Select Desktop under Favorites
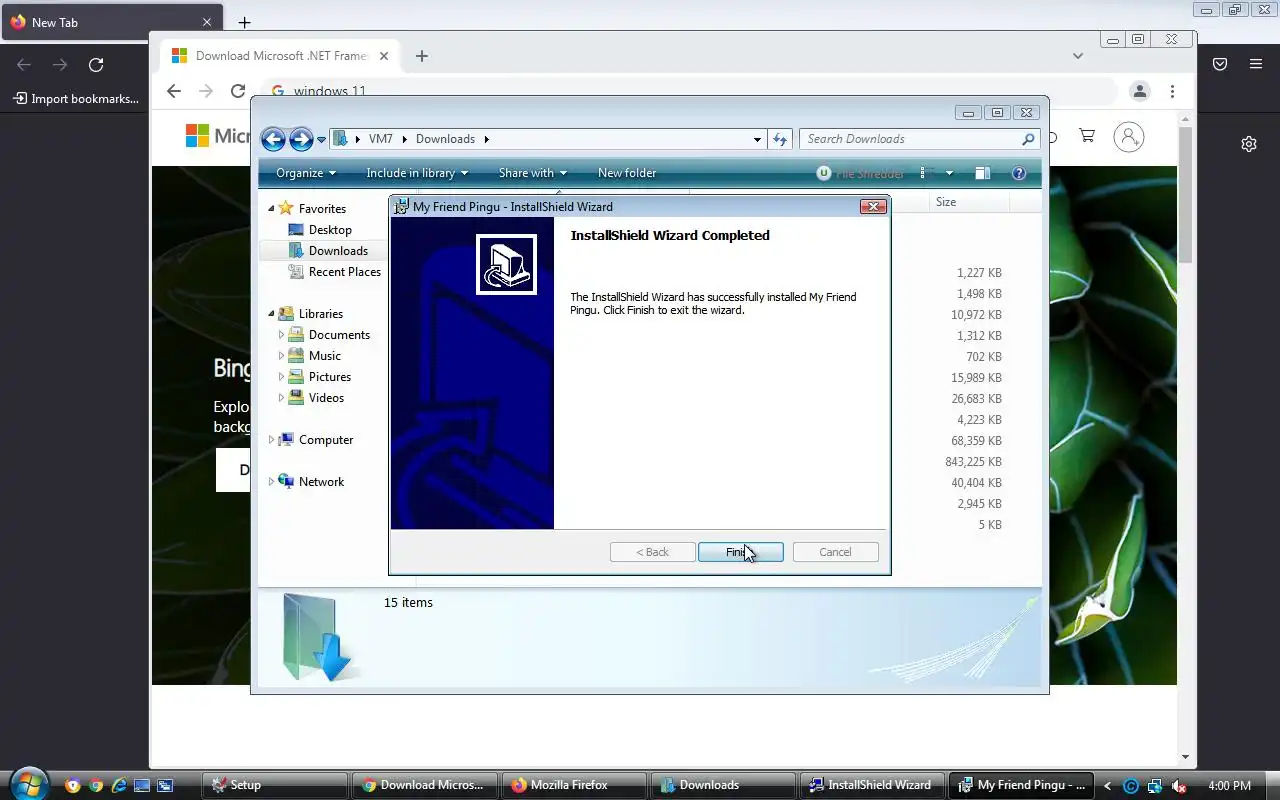Viewport: 1280px width, 800px height. 330,229
